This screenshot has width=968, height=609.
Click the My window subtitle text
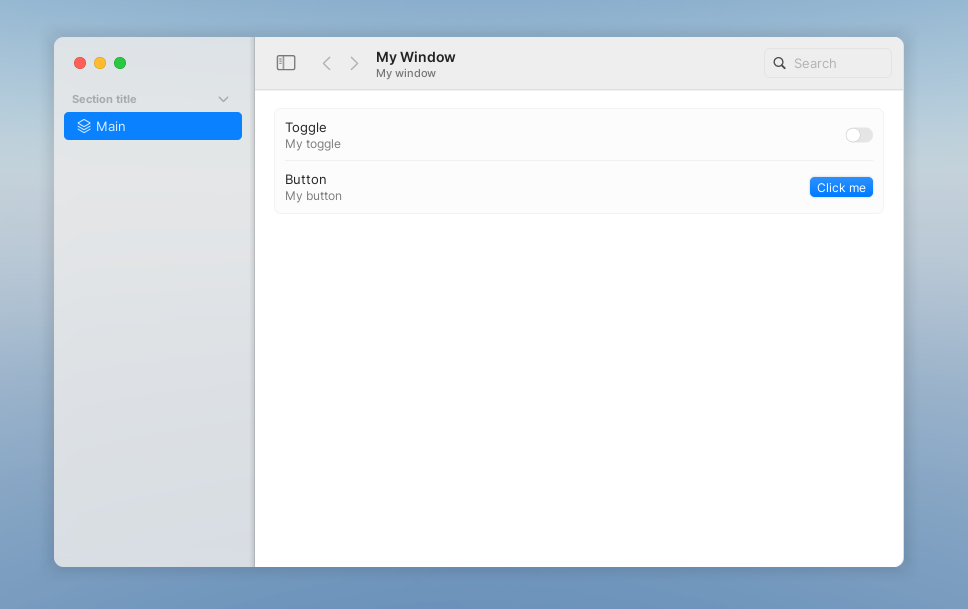pos(406,73)
